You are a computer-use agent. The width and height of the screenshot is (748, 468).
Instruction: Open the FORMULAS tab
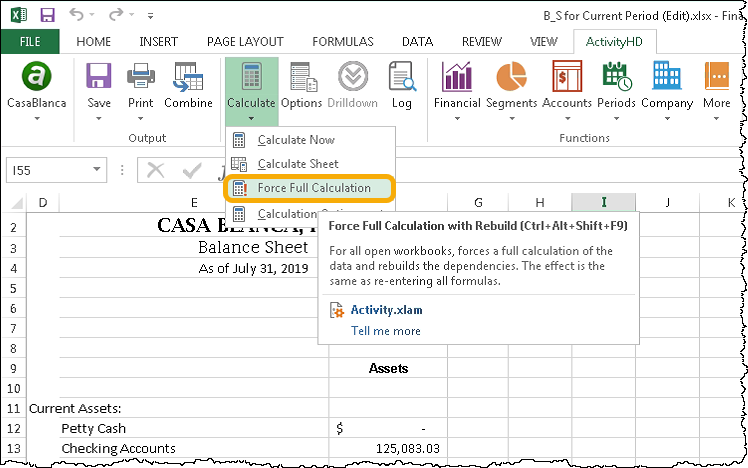coord(343,42)
